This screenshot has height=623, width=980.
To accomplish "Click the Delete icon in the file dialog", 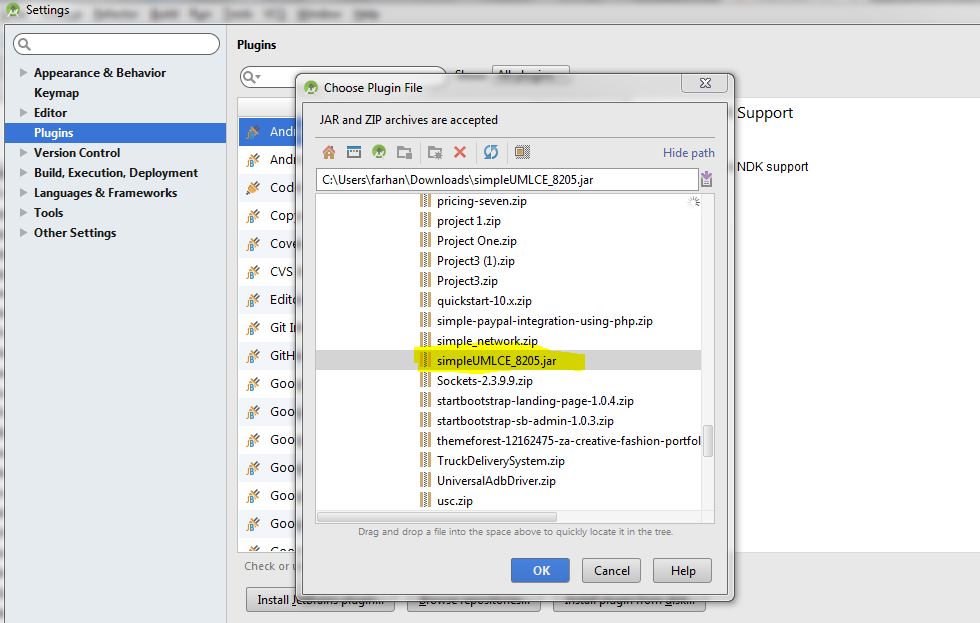I will tap(460, 152).
